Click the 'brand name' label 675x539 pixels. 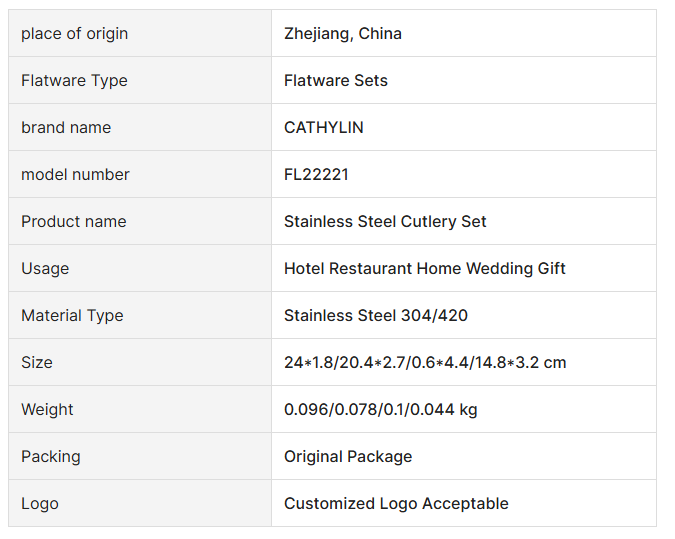[x=66, y=128]
